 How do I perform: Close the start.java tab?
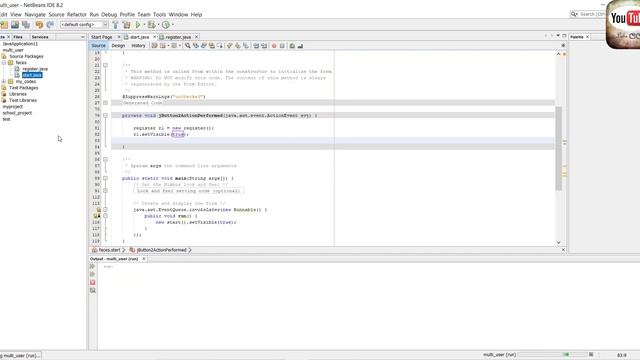coord(154,37)
